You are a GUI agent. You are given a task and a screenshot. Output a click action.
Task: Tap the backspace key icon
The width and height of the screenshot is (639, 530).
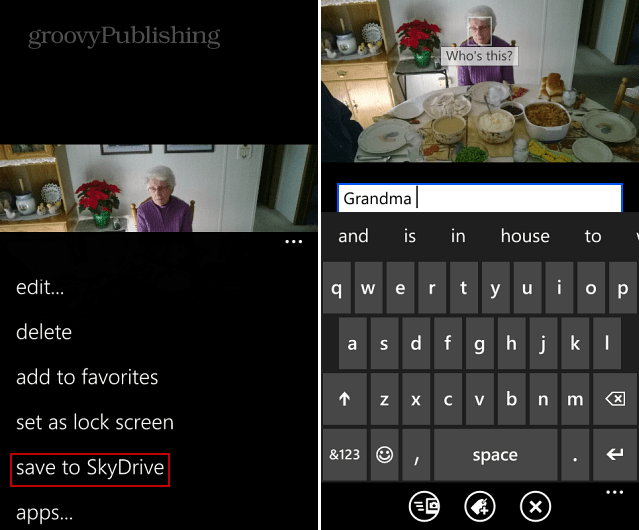coord(615,399)
